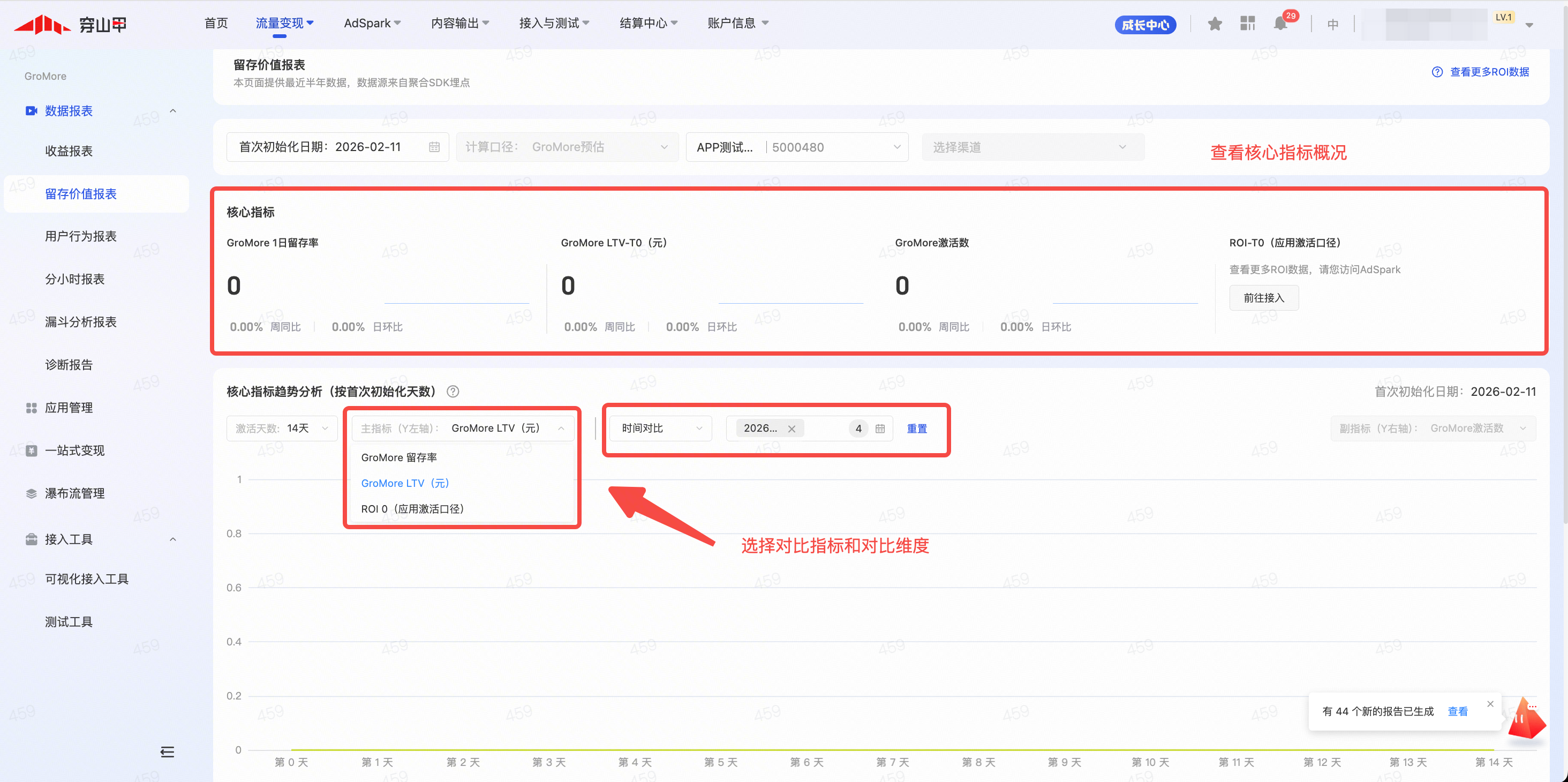Click the 前往接入 button
1568x782 pixels.
click(1264, 298)
